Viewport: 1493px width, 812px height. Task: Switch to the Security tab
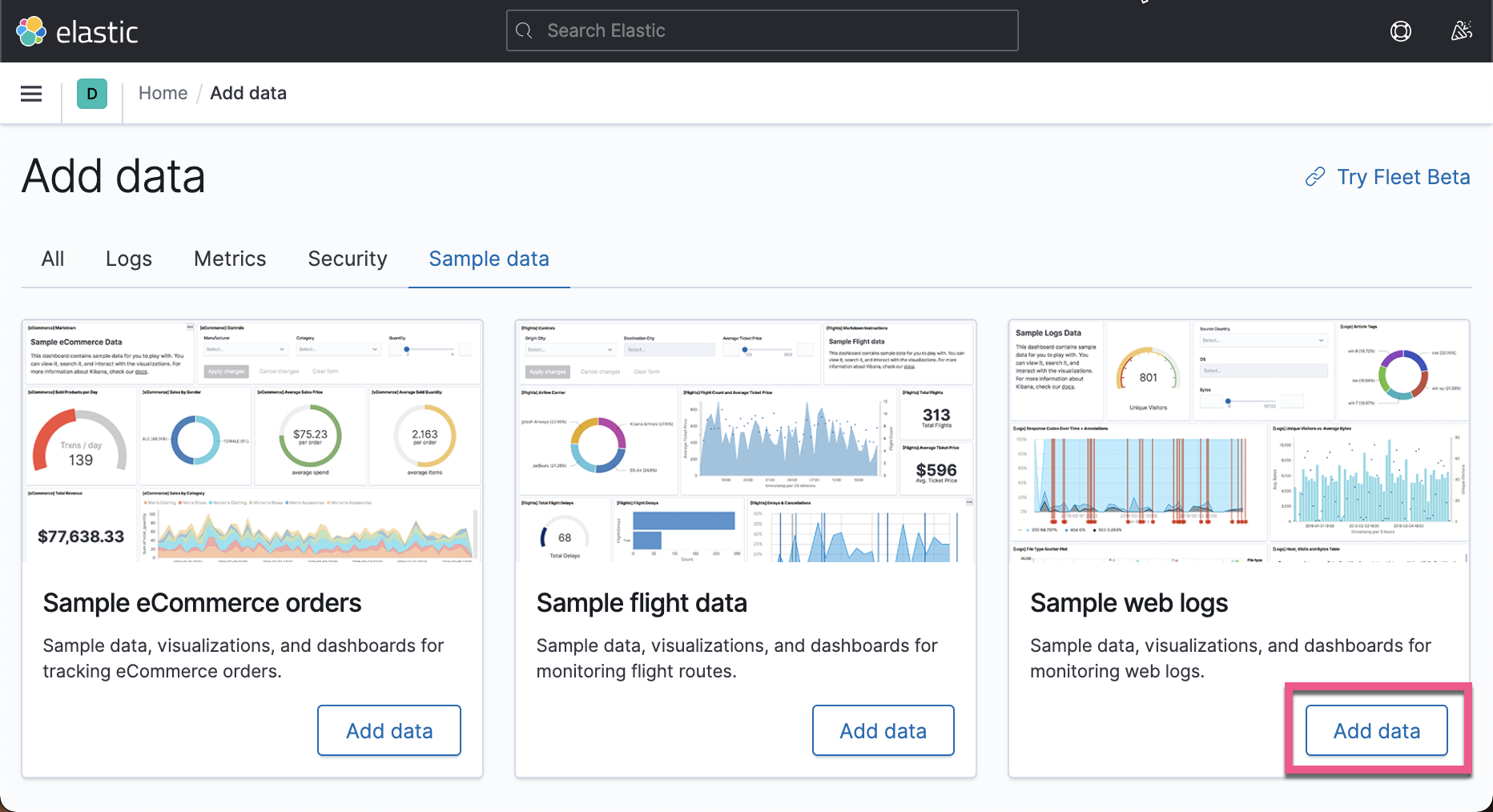point(347,258)
